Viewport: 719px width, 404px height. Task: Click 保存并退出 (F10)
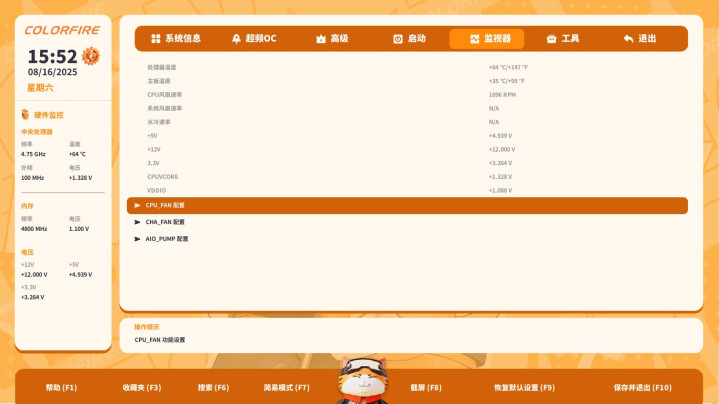coord(642,387)
